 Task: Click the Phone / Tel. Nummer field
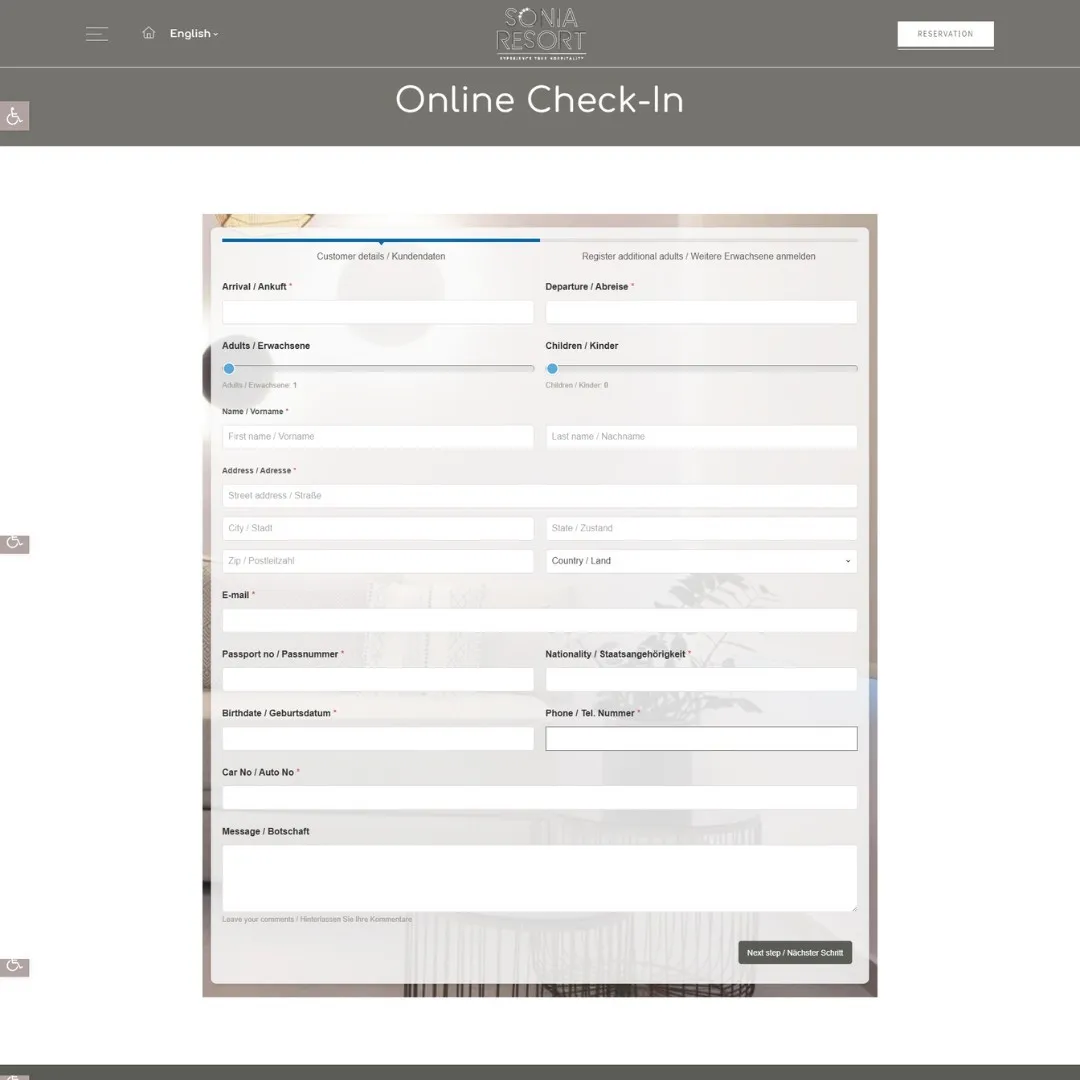coord(701,739)
